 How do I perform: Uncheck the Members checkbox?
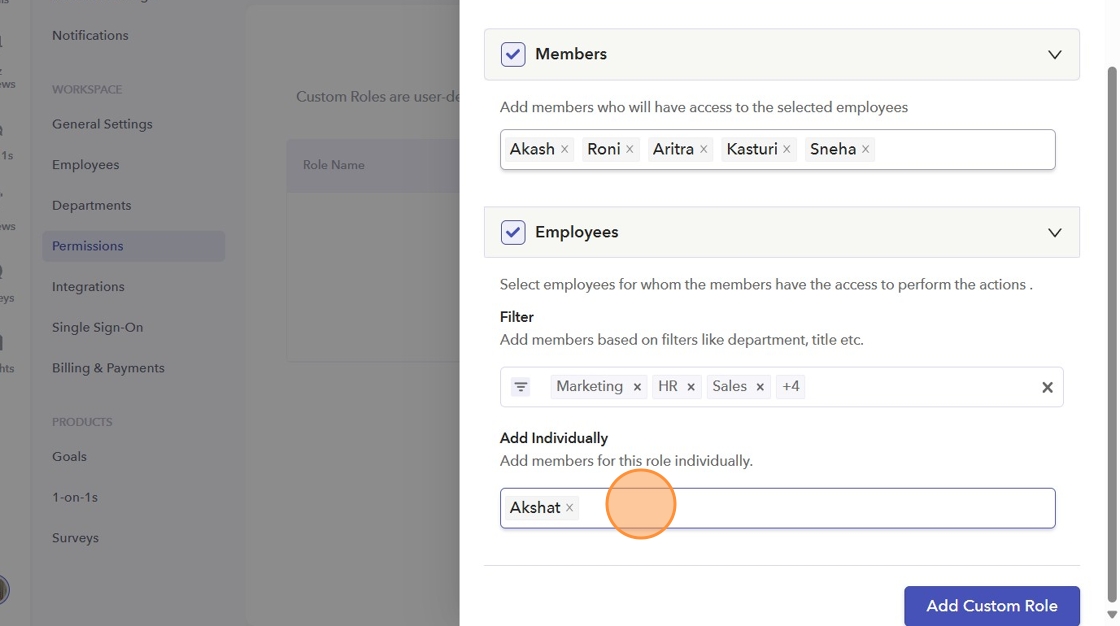(513, 54)
